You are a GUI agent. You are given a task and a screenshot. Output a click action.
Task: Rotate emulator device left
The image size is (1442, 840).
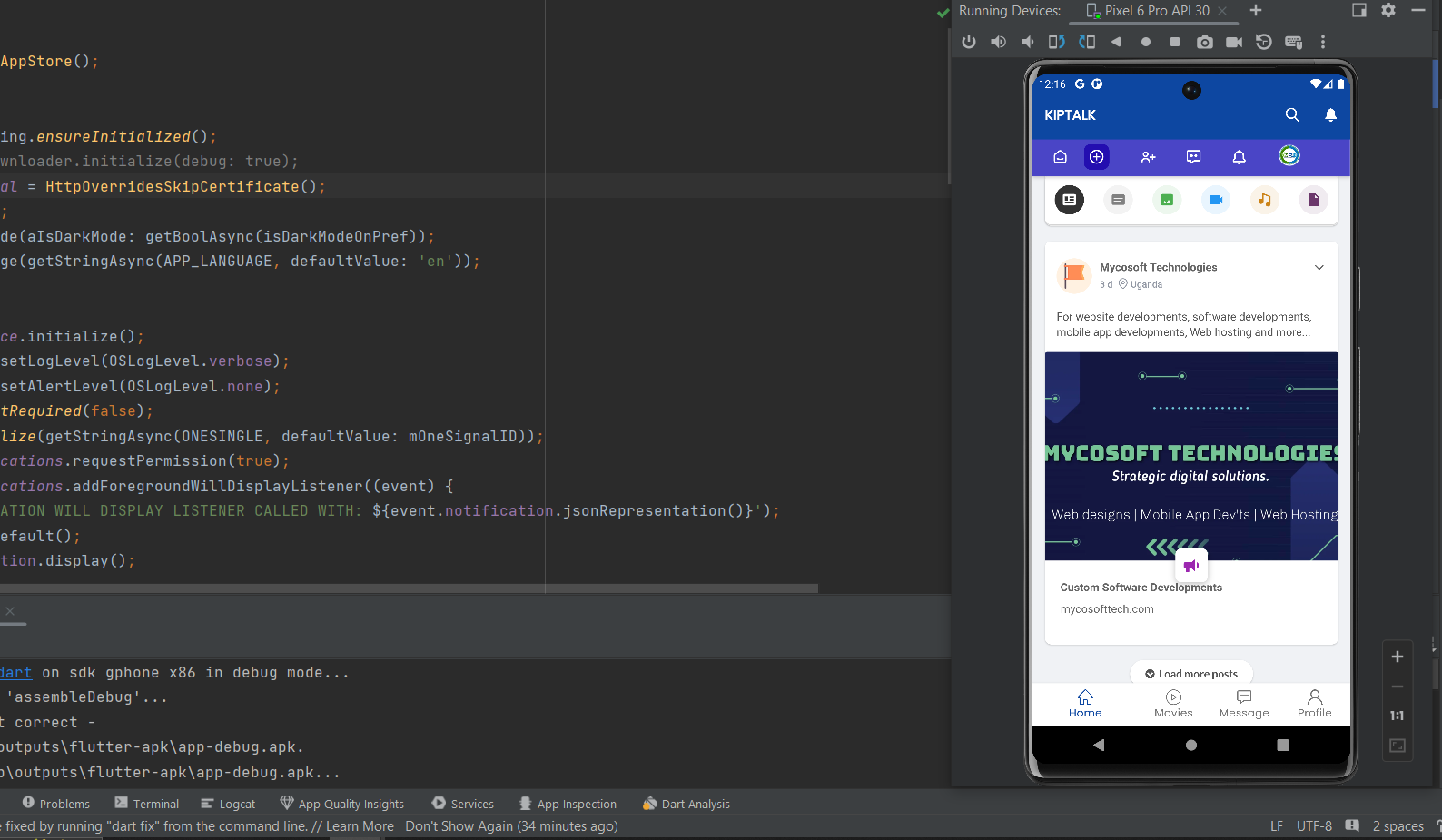(x=1056, y=42)
